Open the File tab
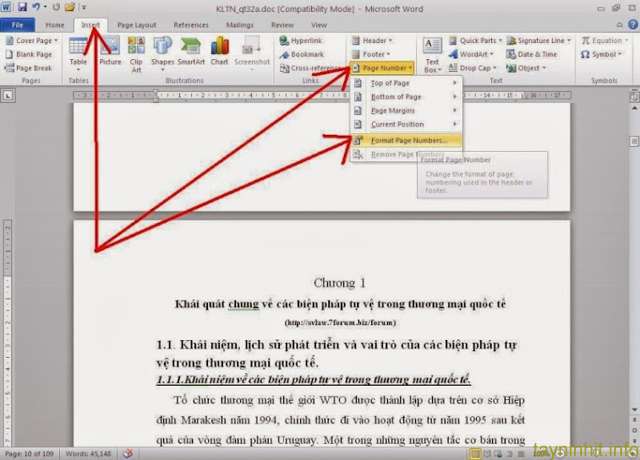 18,24
